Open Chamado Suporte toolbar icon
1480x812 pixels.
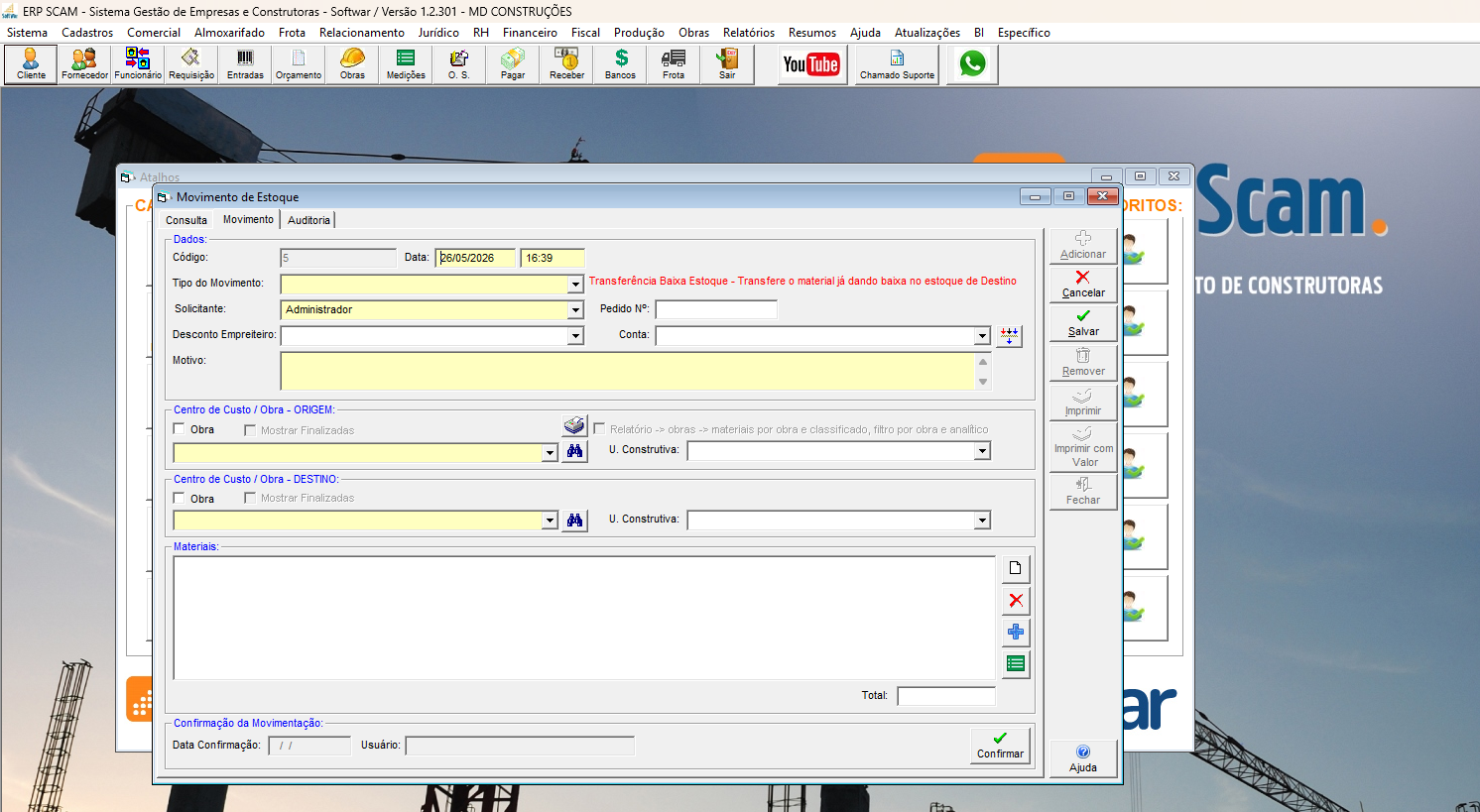897,64
